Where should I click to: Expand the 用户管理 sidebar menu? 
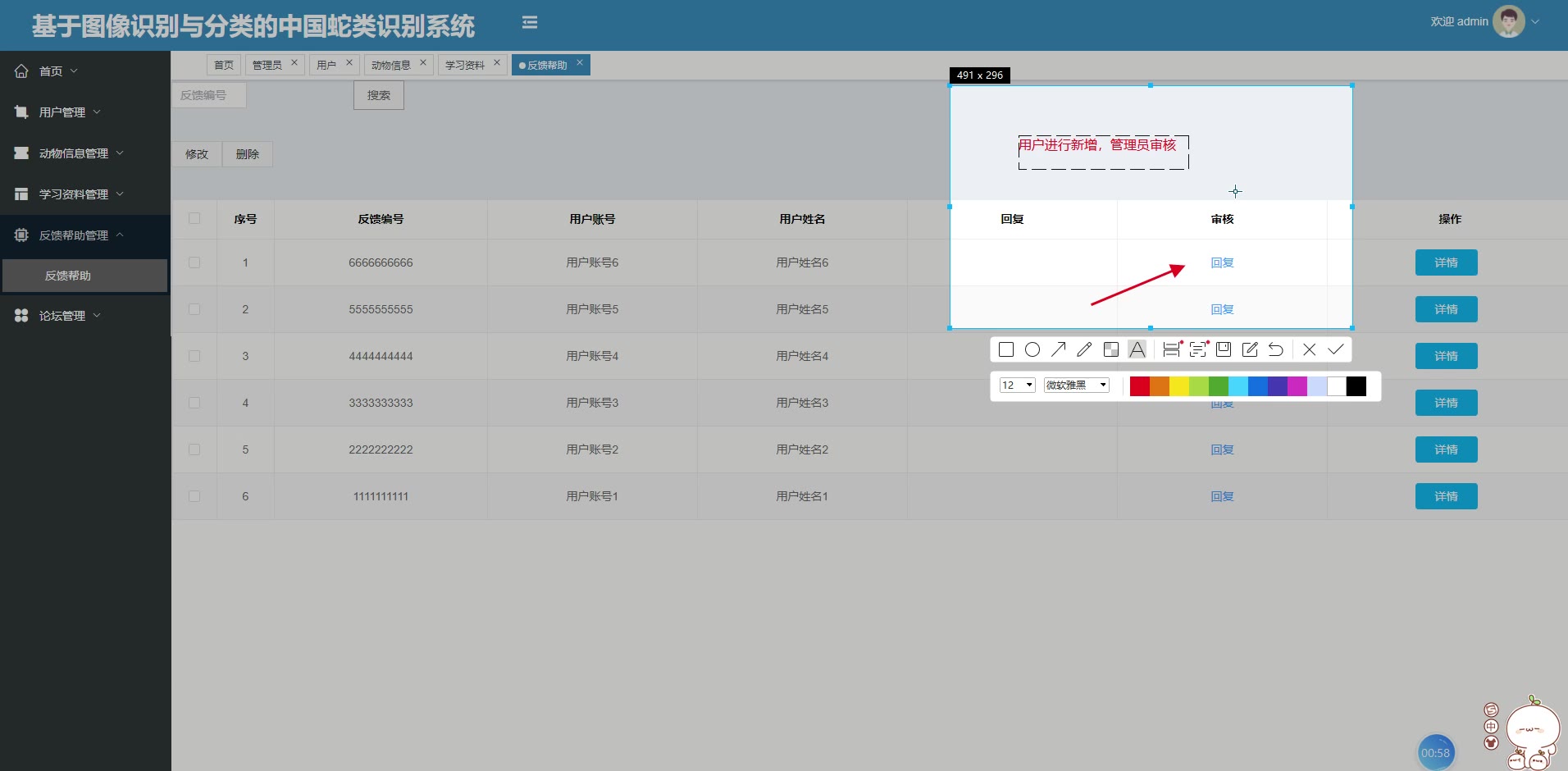pos(97,112)
